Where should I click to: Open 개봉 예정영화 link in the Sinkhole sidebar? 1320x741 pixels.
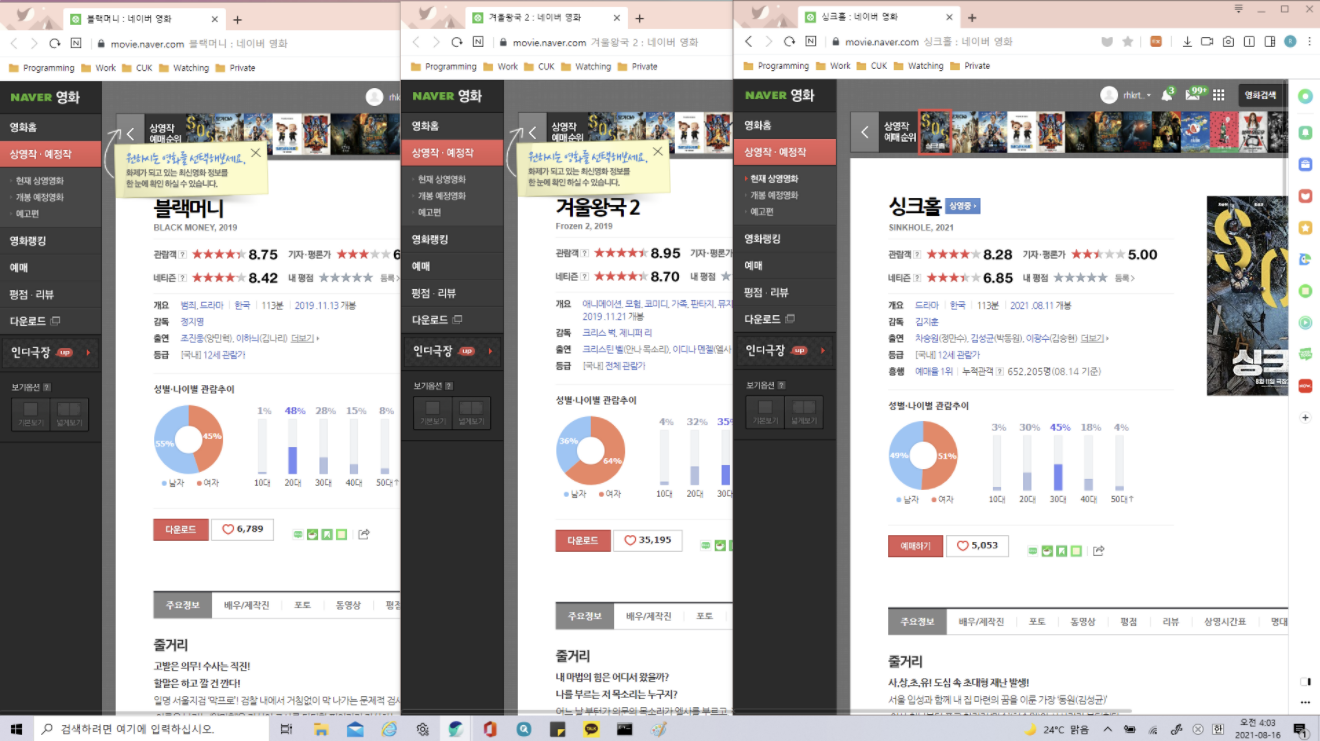coord(774,195)
